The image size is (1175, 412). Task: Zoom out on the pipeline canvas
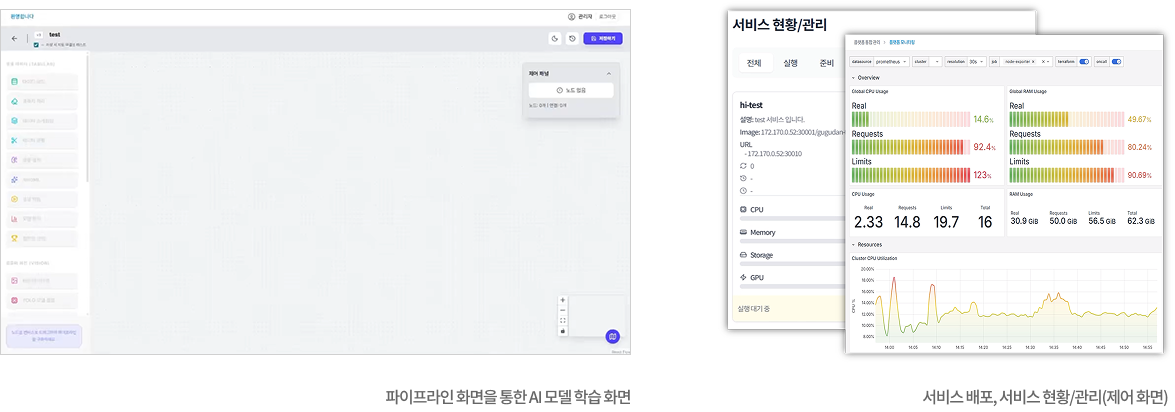(x=562, y=310)
